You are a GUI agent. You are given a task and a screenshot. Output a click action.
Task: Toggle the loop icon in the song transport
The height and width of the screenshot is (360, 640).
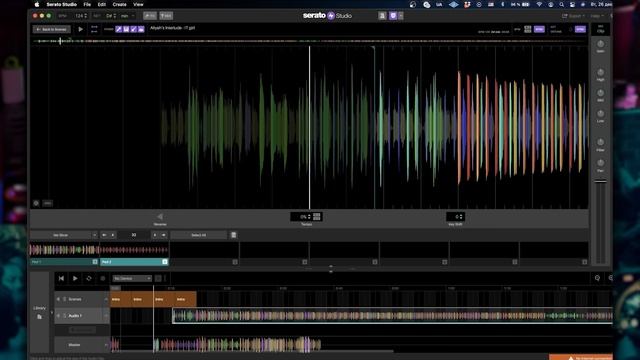coord(89,278)
